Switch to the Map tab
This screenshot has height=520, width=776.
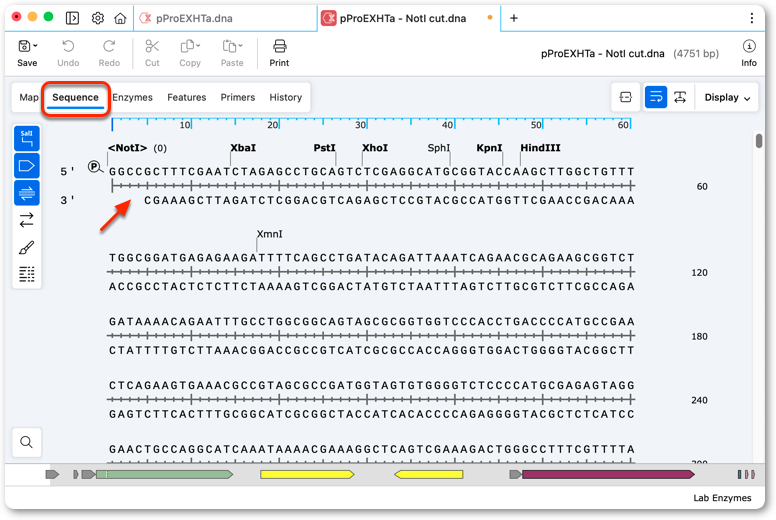[29, 97]
